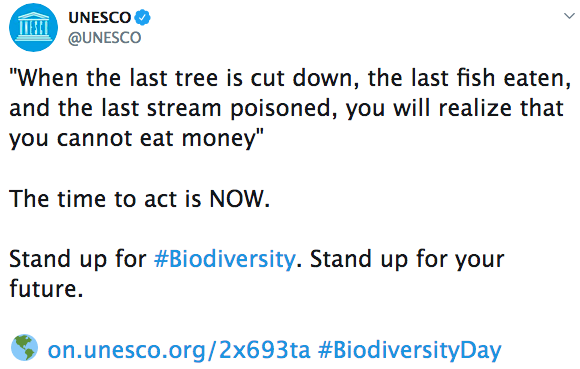This screenshot has height=369, width=580.
Task: Open the tweet options chevron menu
Action: [569, 16]
